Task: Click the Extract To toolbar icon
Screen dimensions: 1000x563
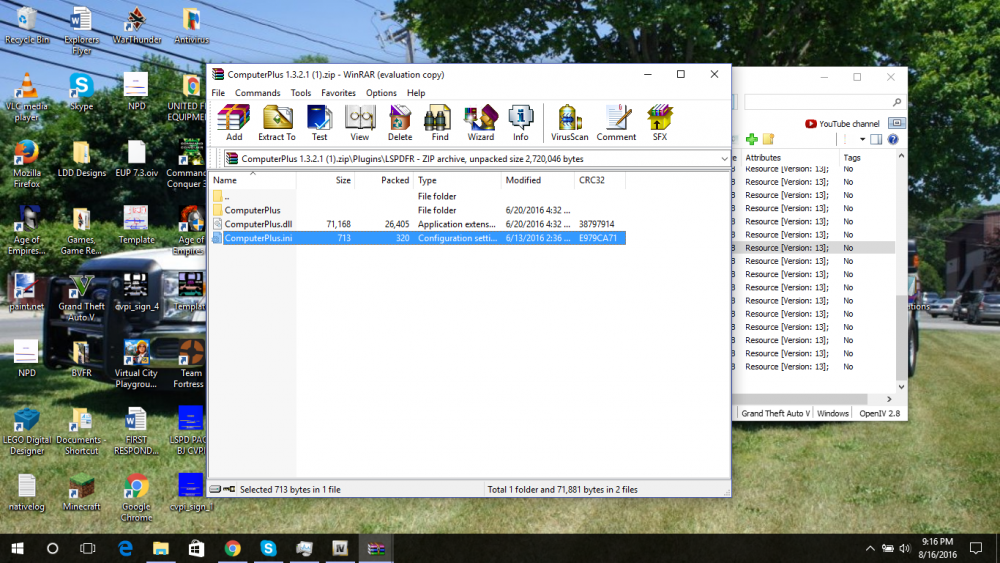Action: 277,122
